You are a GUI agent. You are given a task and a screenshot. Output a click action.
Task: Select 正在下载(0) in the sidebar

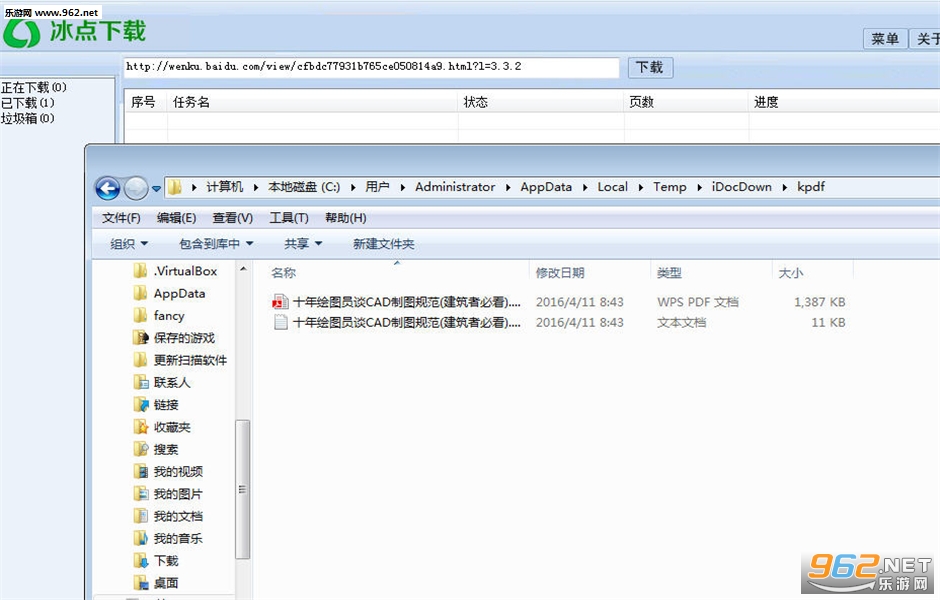coord(34,88)
